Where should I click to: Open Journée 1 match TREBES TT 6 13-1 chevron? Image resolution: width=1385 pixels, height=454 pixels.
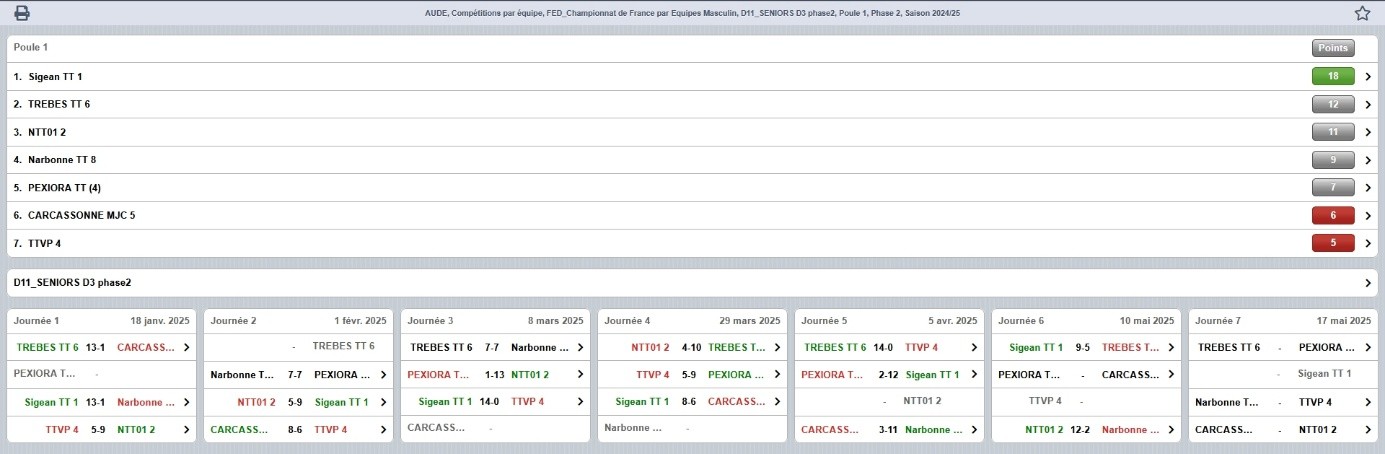(x=186, y=347)
